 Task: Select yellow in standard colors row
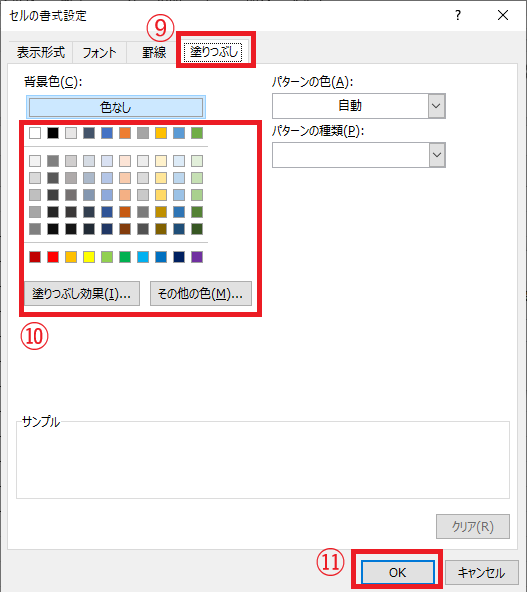(x=89, y=257)
